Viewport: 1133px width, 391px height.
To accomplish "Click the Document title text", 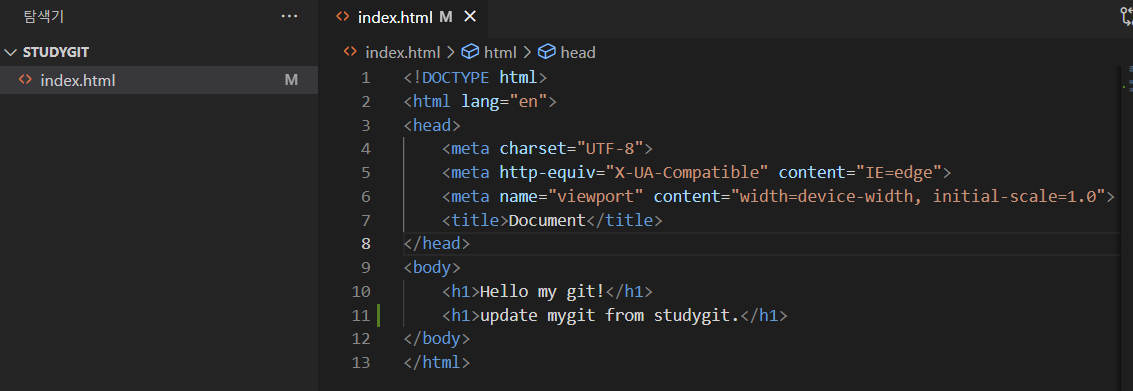I will [547, 220].
